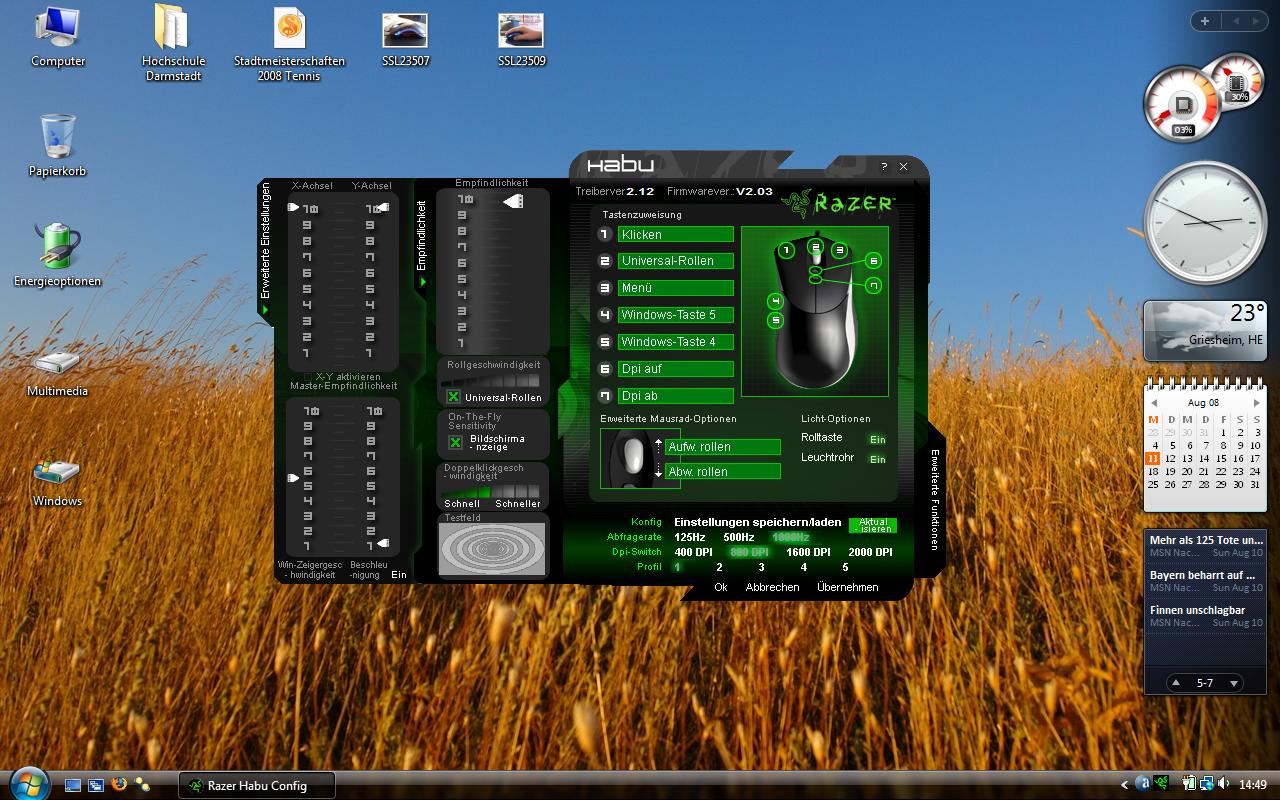
Task: Open the Windows-Taste 5 assignment dropdown
Action: point(676,315)
